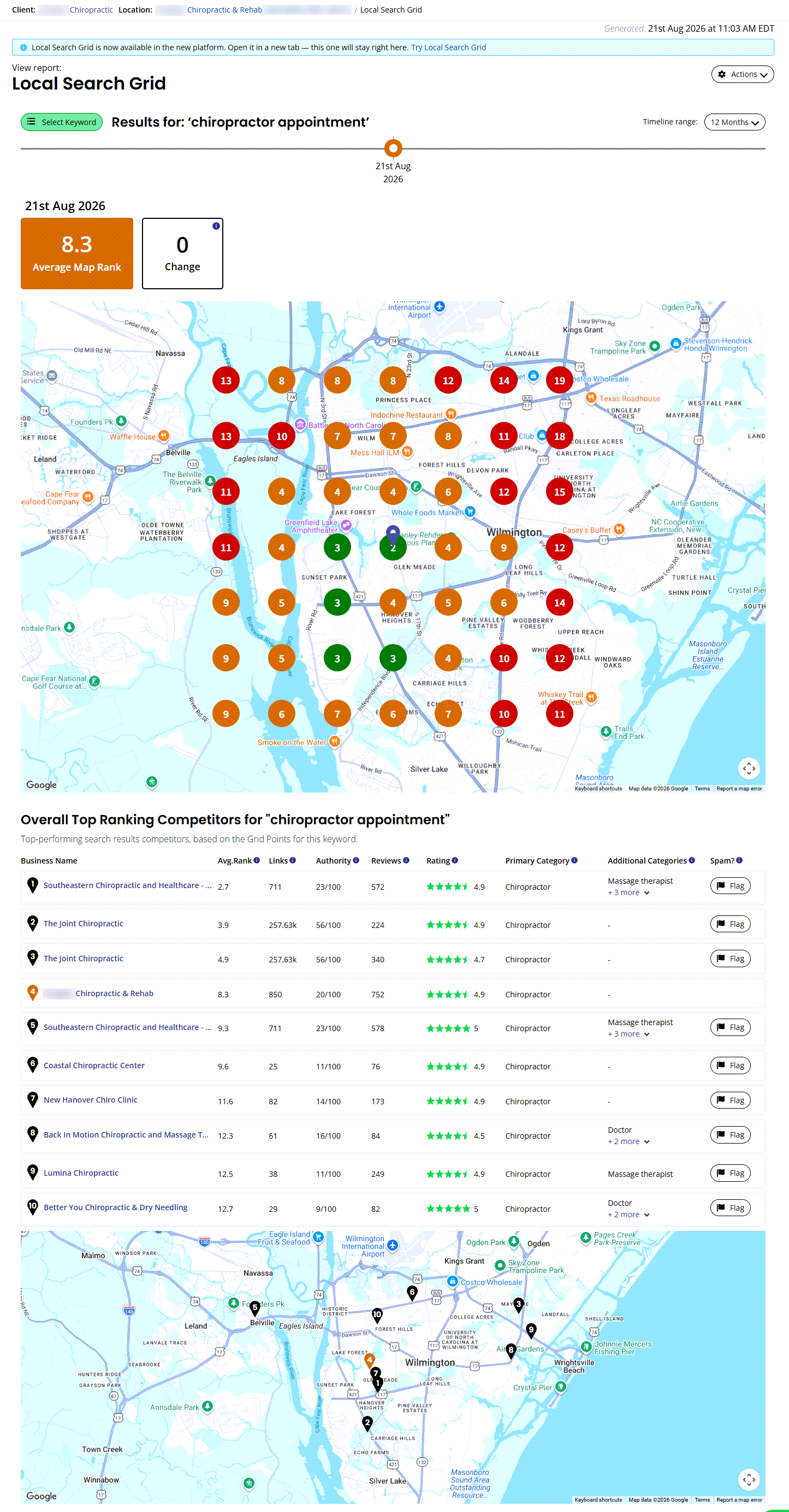
Task: Toggle fullscreen on the competitors map
Action: (x=749, y=1480)
